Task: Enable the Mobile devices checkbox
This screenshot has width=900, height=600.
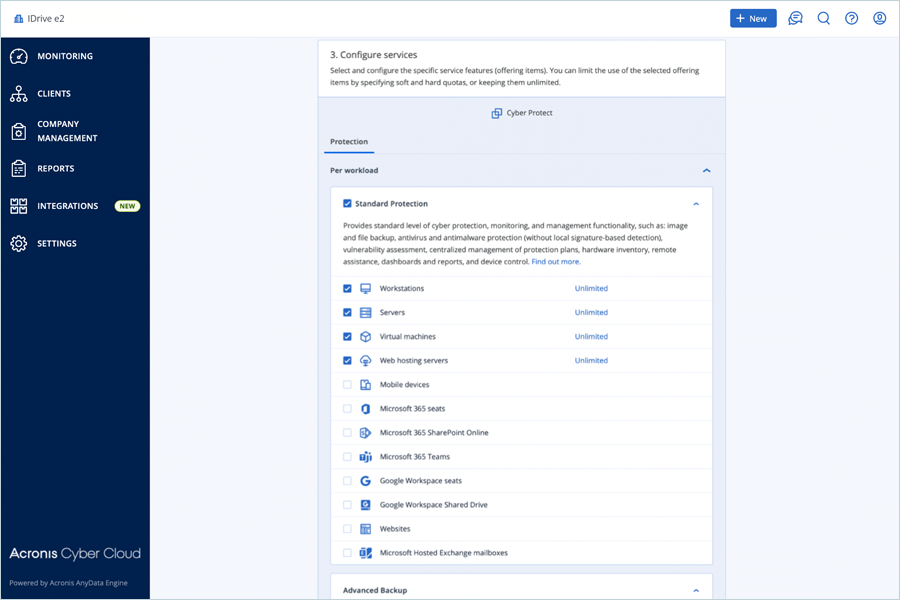Action: tap(347, 385)
